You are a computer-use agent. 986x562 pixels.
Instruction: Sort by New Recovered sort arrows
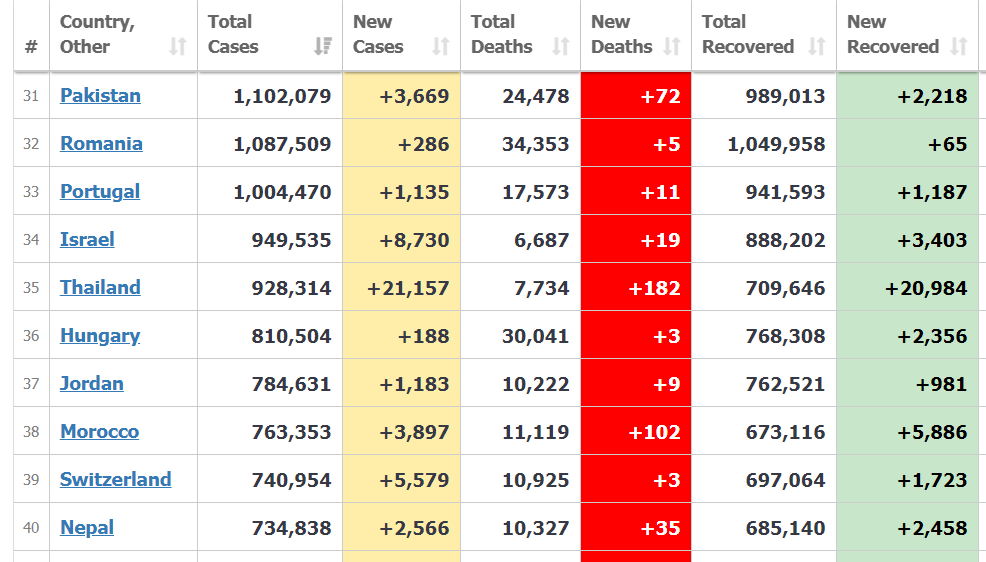tap(958, 46)
